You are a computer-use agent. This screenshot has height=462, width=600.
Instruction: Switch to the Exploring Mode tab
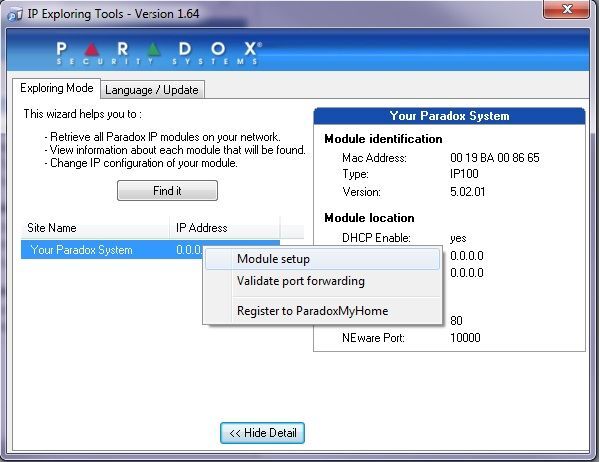point(57,88)
